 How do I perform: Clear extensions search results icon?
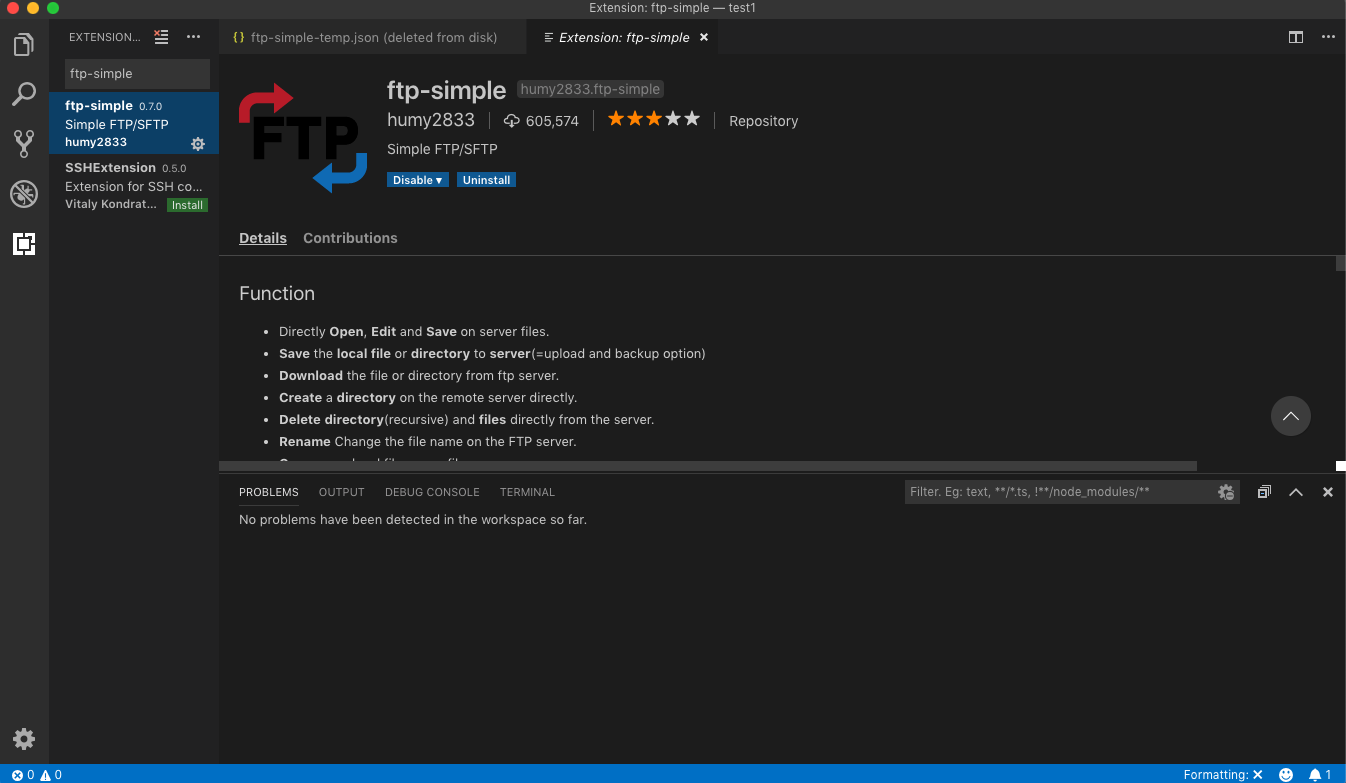point(161,37)
